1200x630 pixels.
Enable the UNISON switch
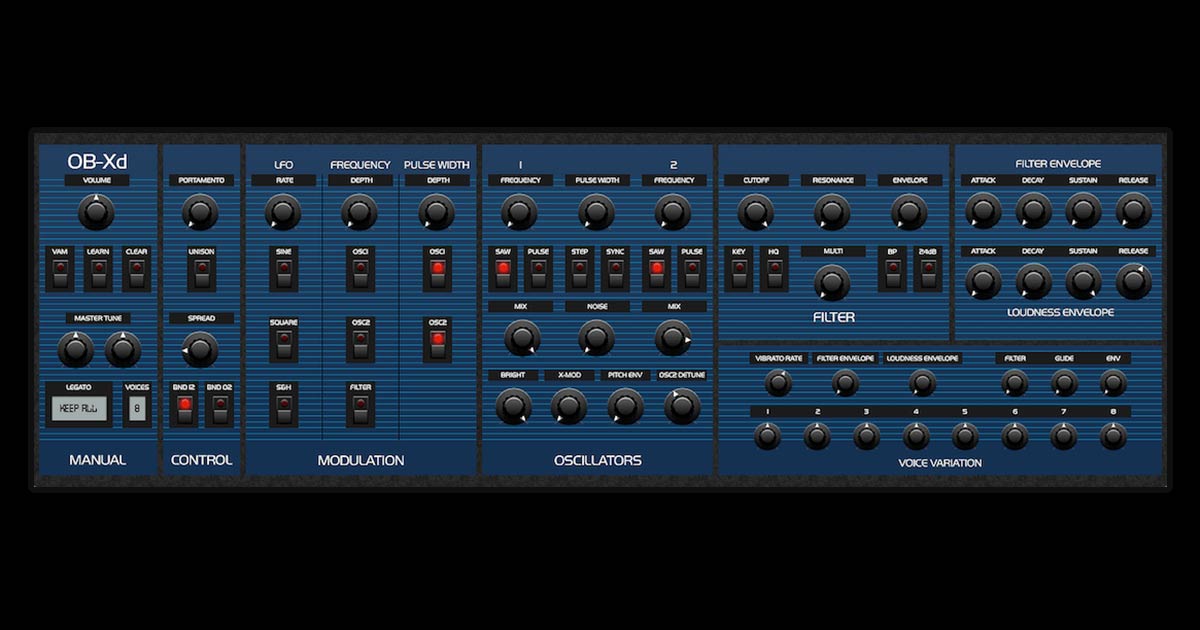(x=200, y=274)
